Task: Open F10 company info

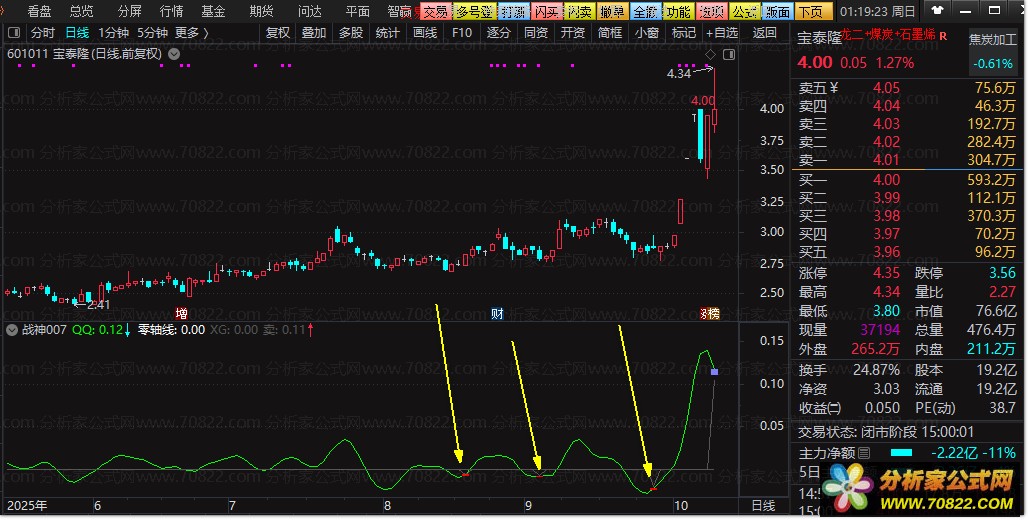Action: [x=462, y=32]
